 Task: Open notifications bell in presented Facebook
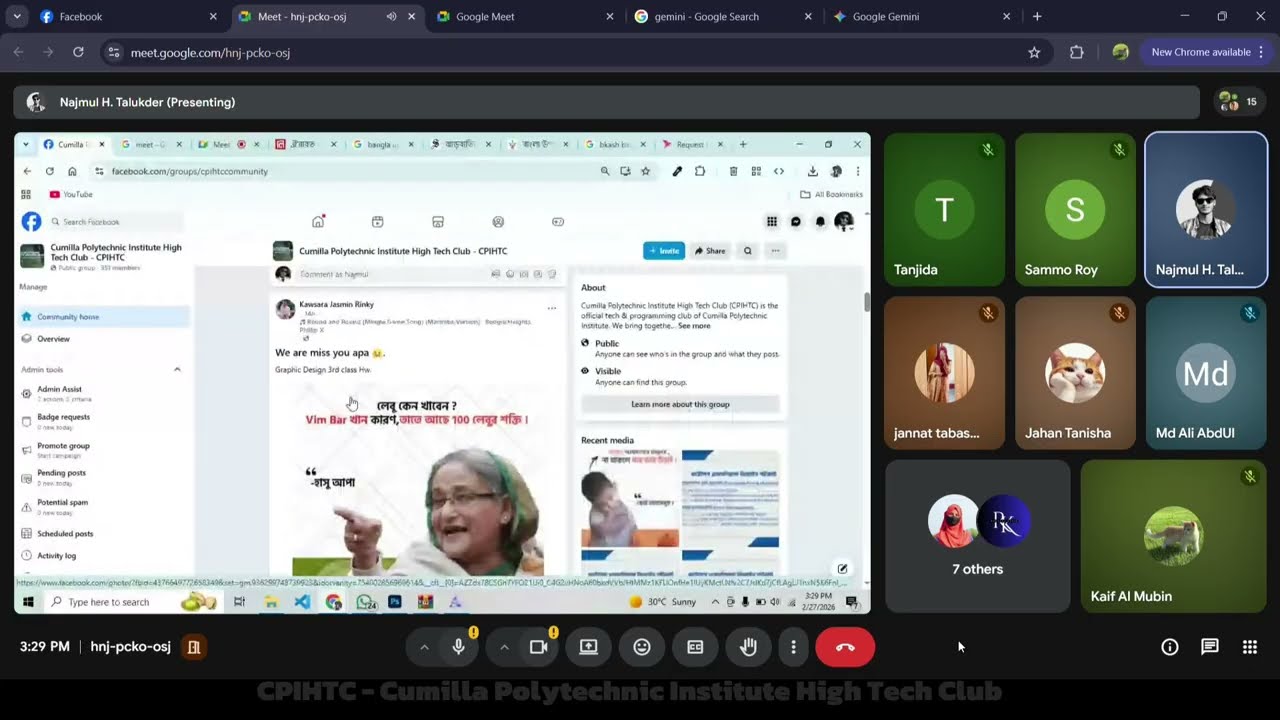pyautogui.click(x=820, y=222)
